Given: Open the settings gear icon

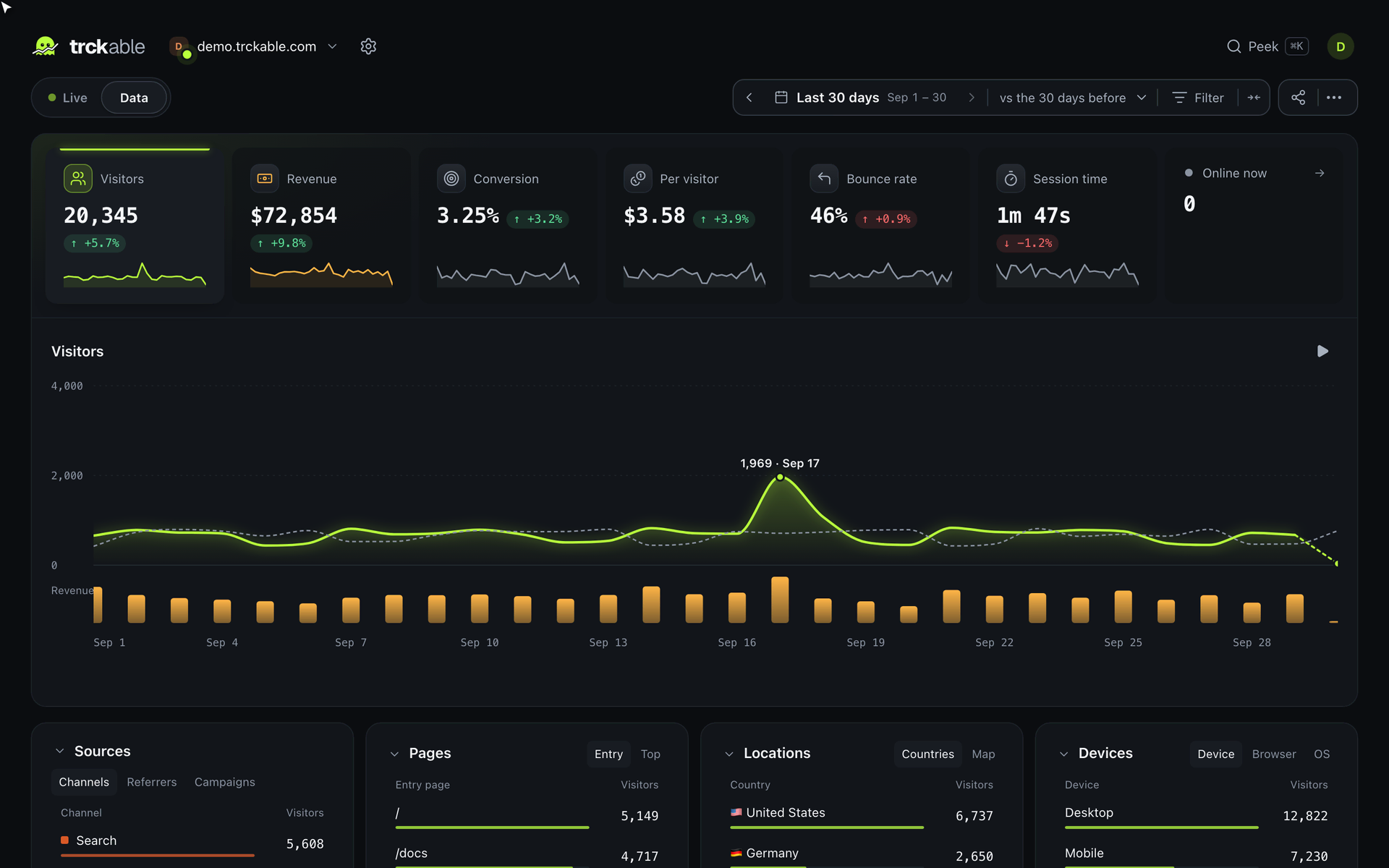Looking at the screenshot, I should click(368, 46).
